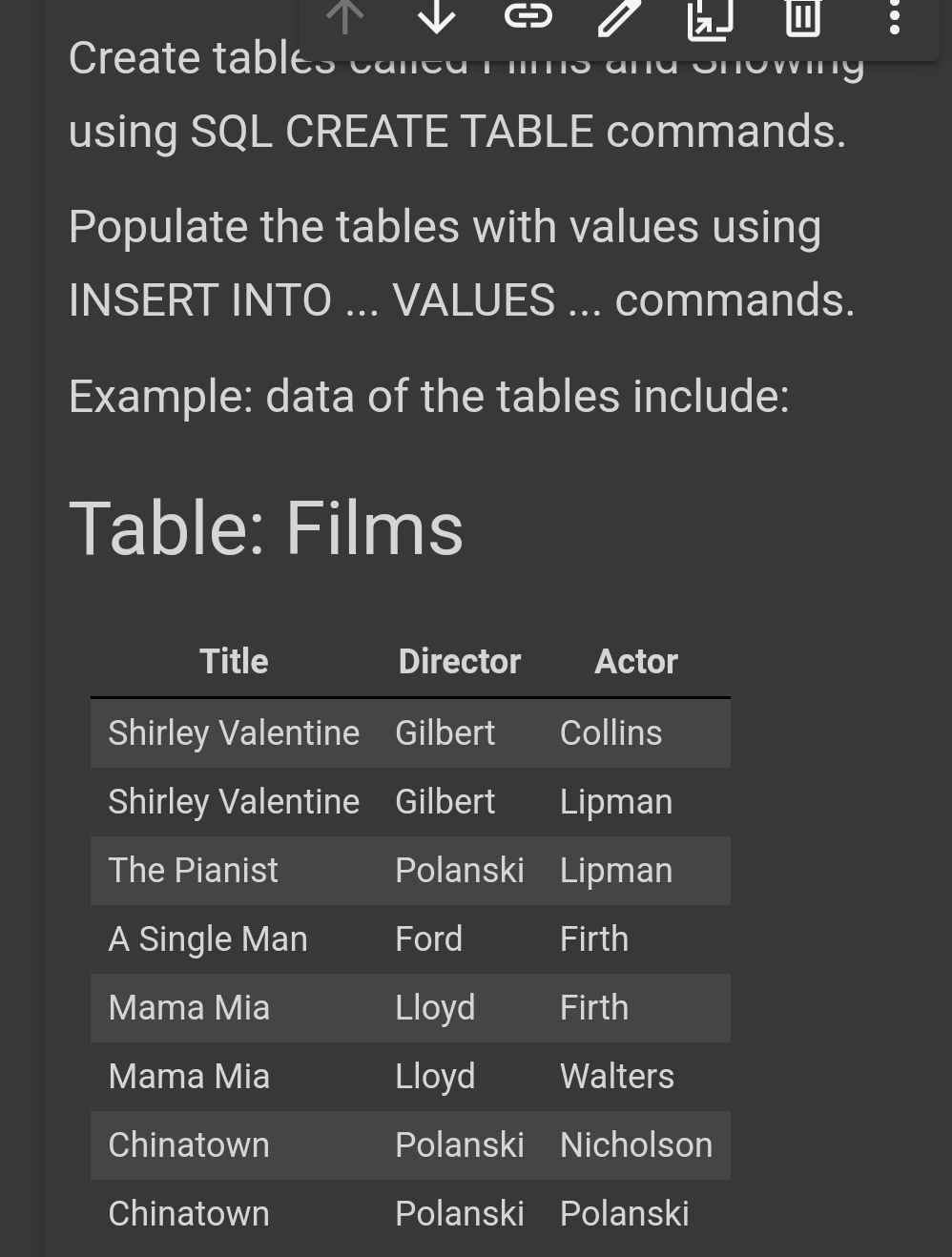Mirror cell in tab using the toolbar icon

pos(711,18)
